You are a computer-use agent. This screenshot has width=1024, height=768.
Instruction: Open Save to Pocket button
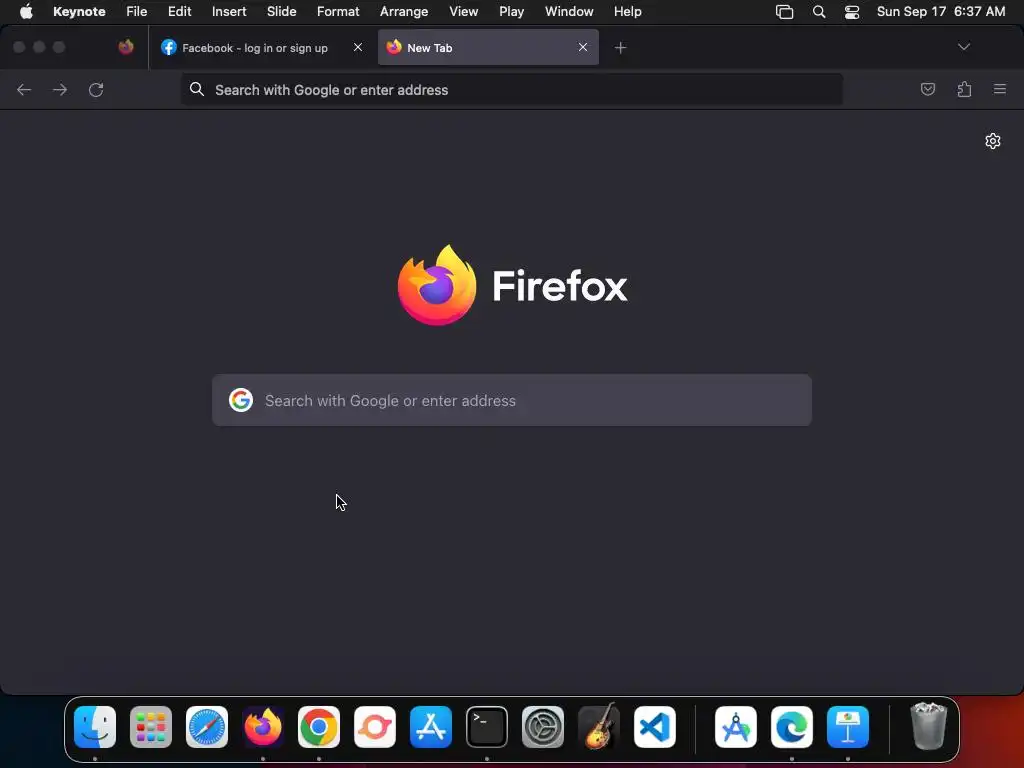coord(927,89)
